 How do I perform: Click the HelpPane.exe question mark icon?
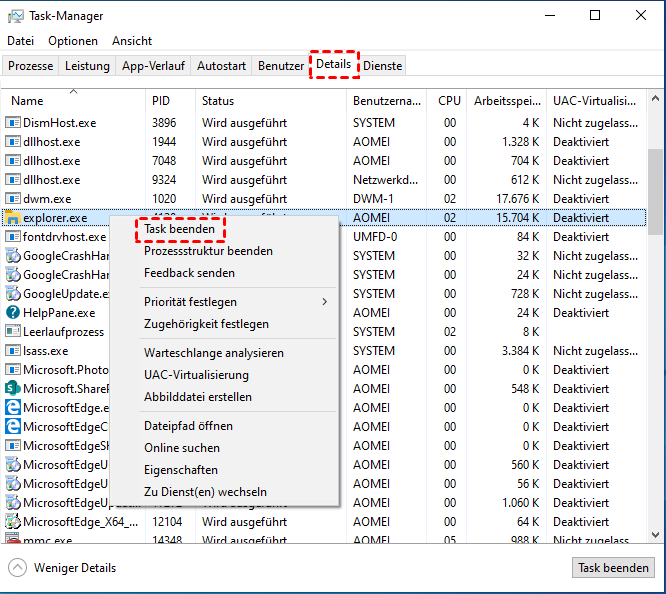pos(14,313)
